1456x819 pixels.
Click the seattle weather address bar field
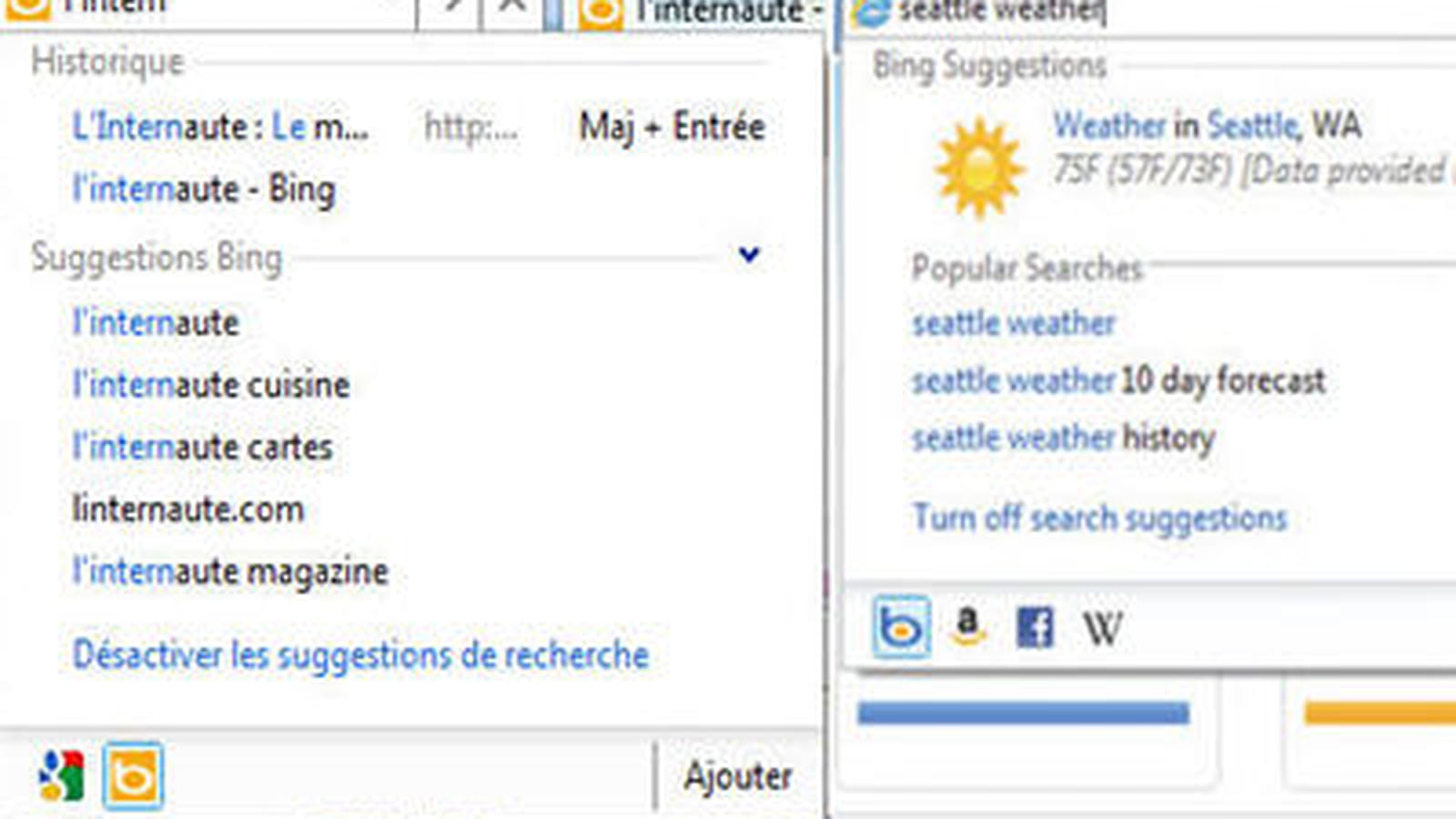tap(1151, 12)
